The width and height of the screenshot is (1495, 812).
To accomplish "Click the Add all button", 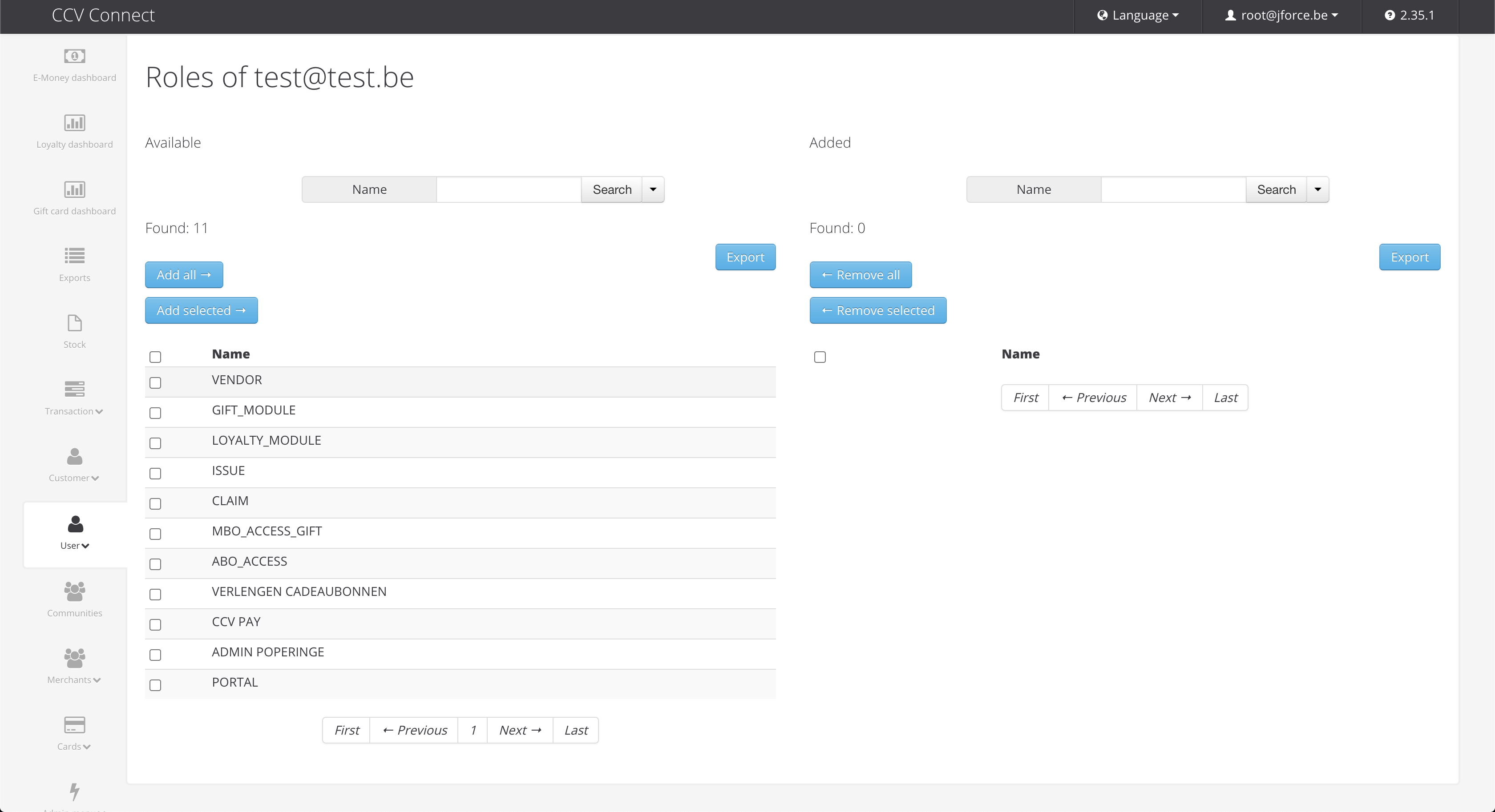I will [184, 275].
